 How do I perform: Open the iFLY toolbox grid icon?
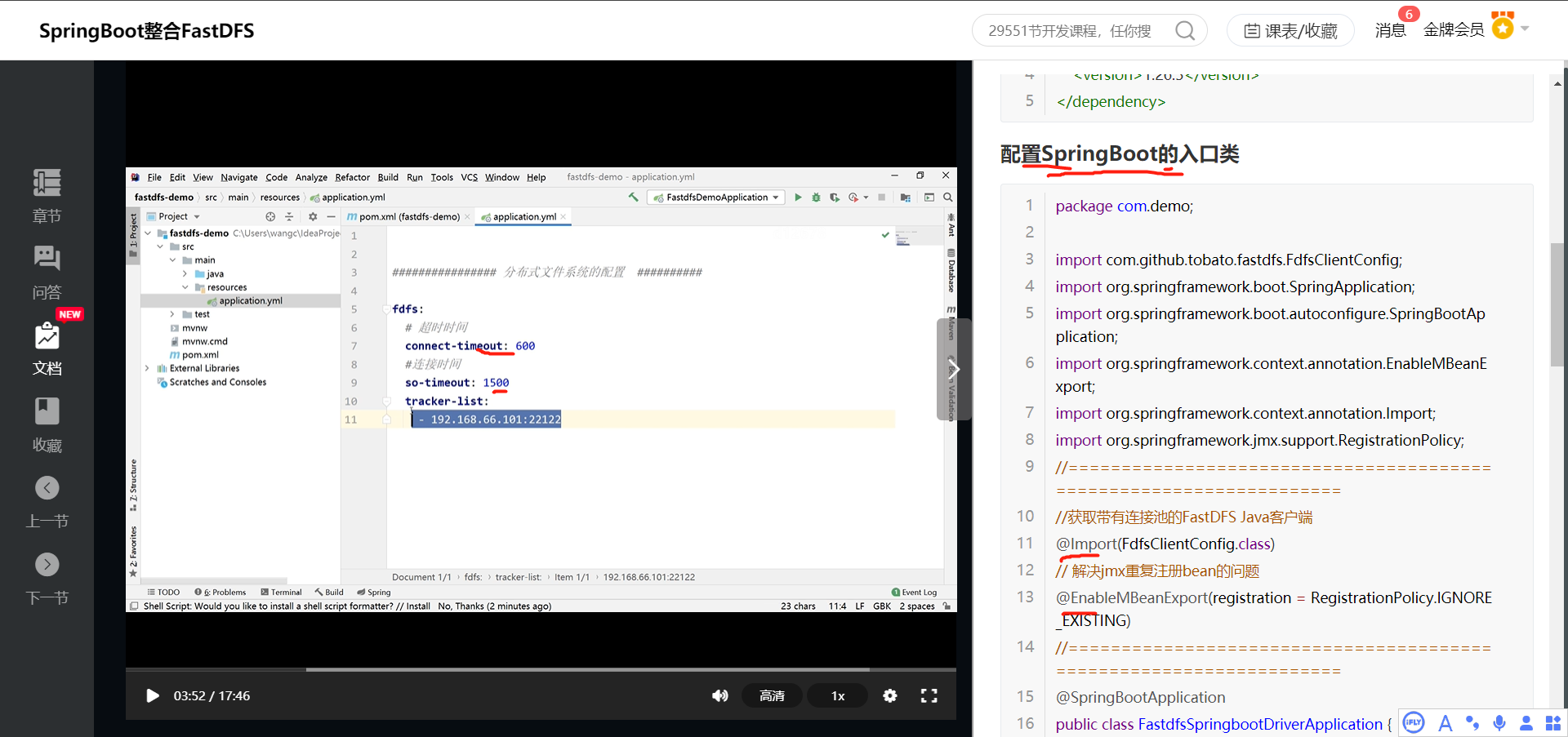click(1552, 723)
